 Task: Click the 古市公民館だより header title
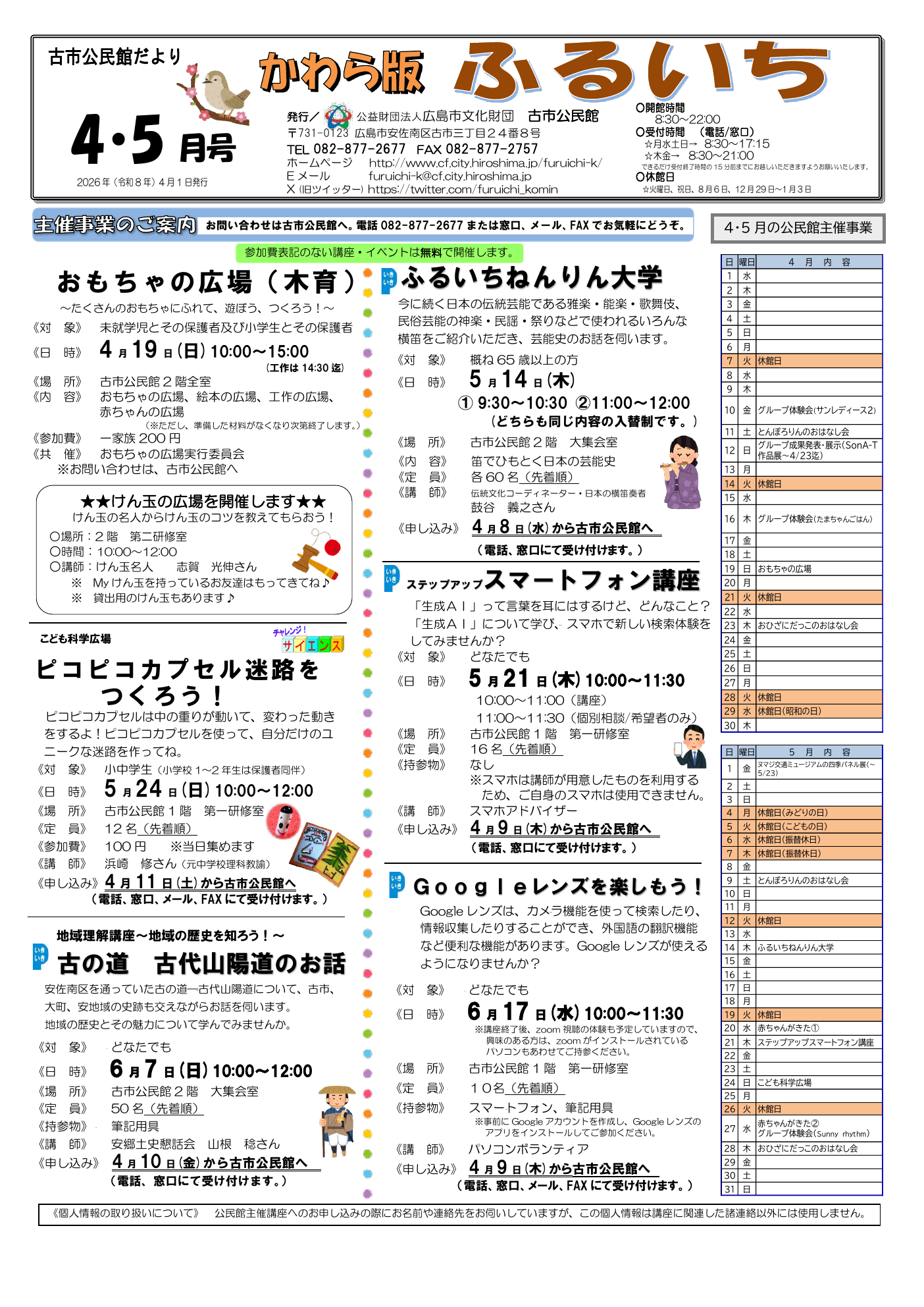pyautogui.click(x=115, y=57)
